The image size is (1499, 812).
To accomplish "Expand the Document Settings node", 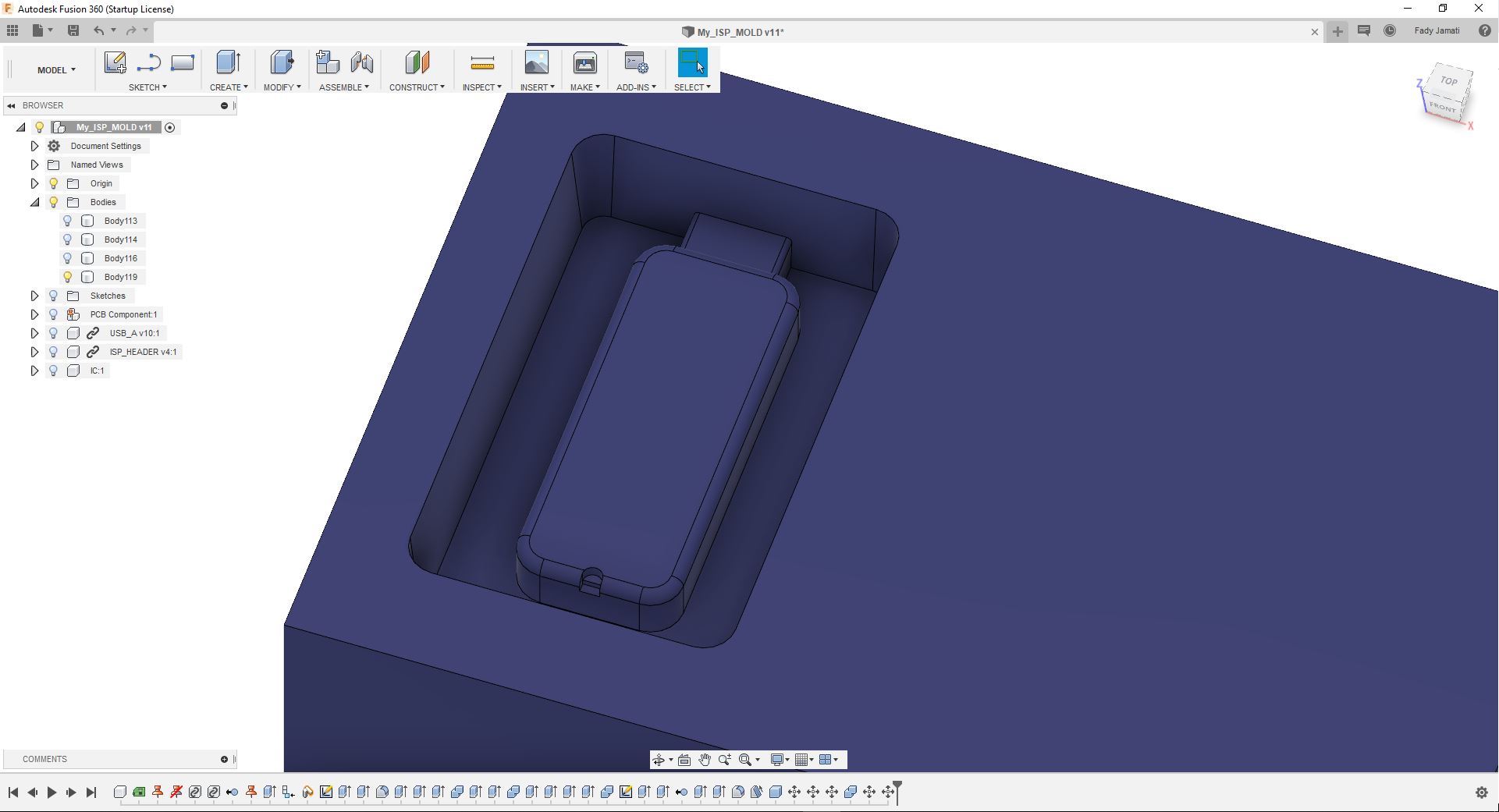I will [34, 146].
